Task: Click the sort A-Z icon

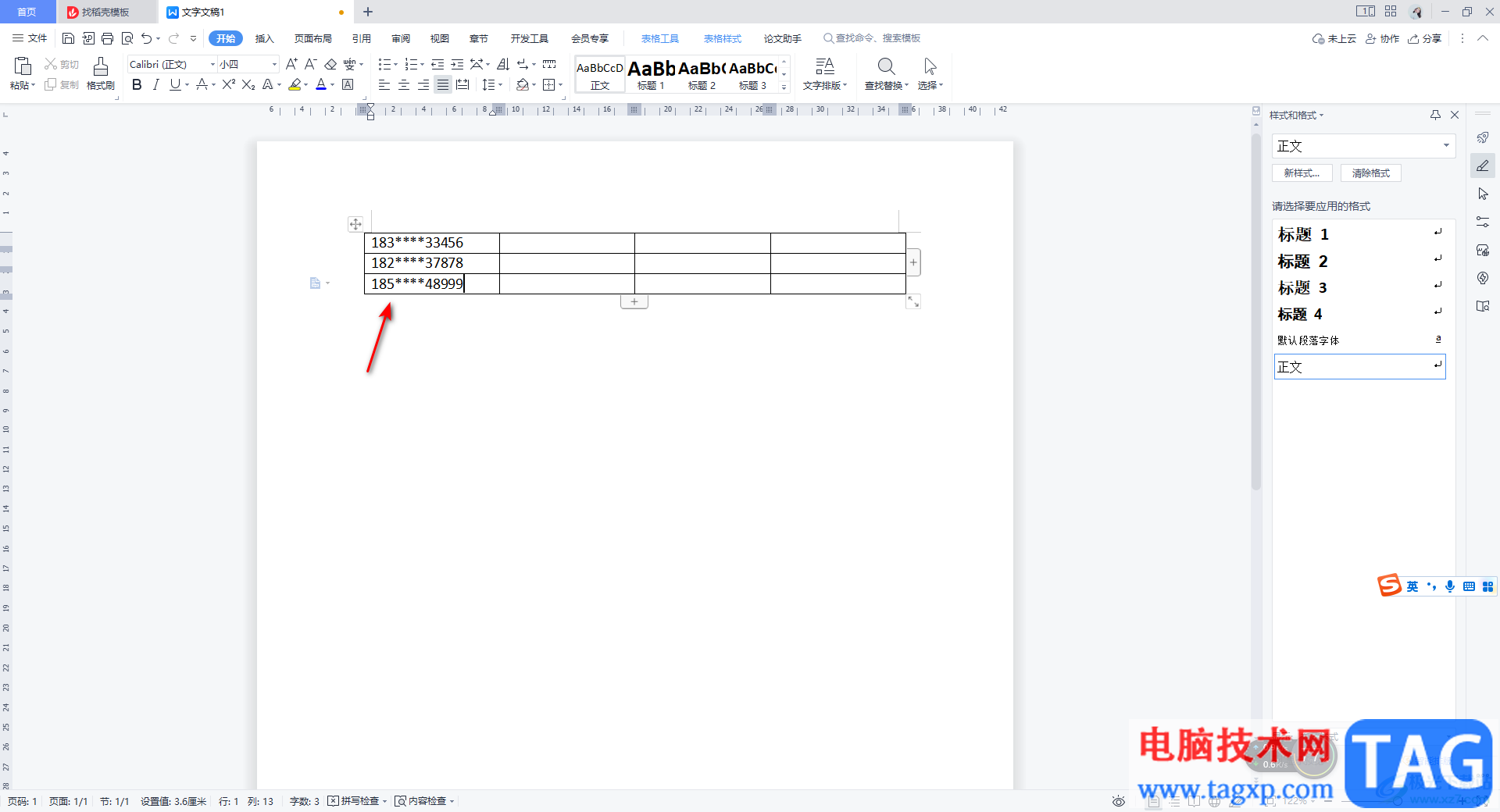Action: (x=503, y=64)
